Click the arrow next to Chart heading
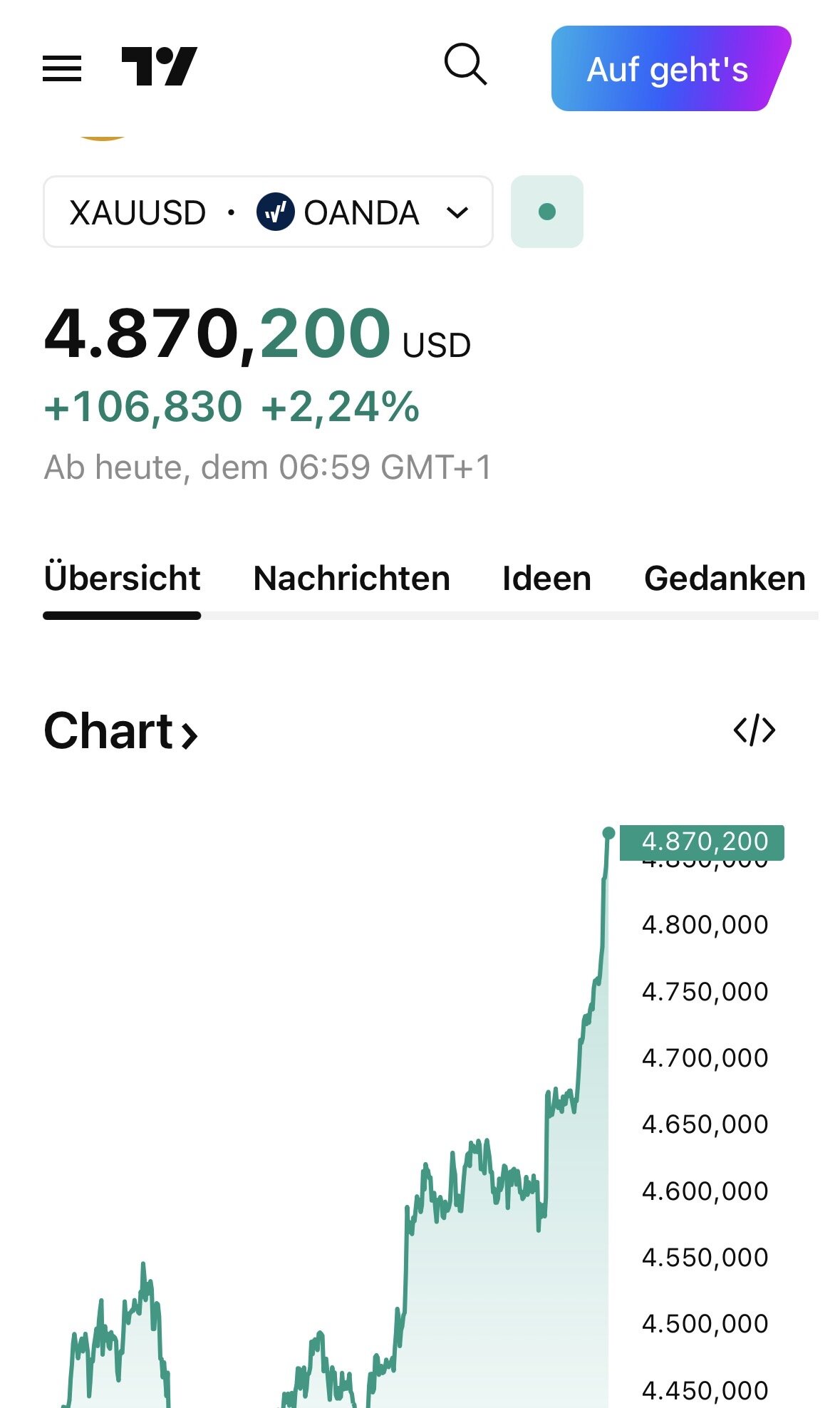This screenshot has width=840, height=1408. (x=189, y=735)
